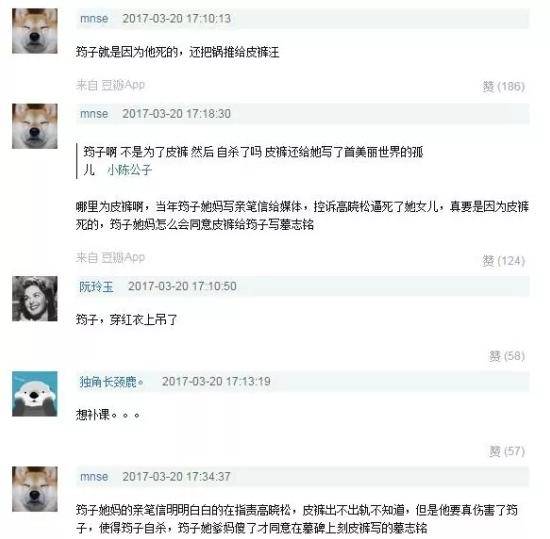Open mnse avatar on the 17:34:37 comment

point(35,489)
